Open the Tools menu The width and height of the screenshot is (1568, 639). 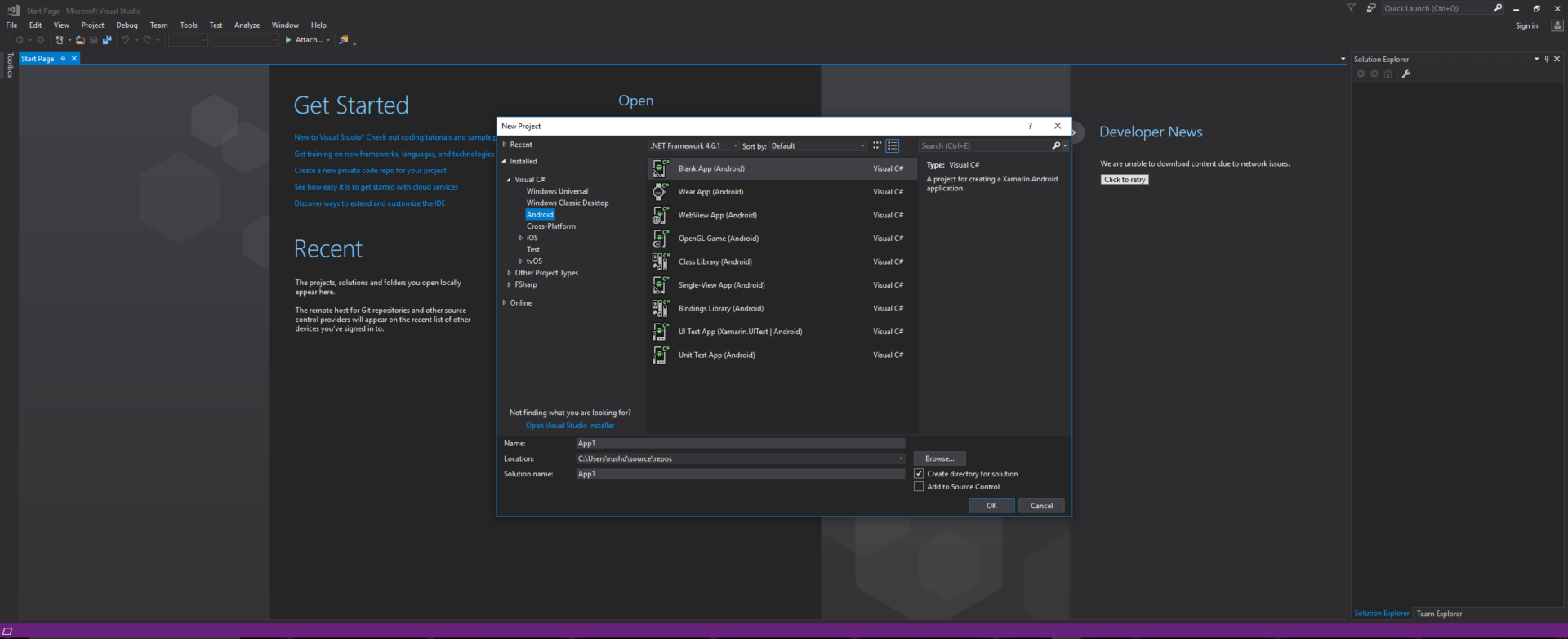(188, 25)
